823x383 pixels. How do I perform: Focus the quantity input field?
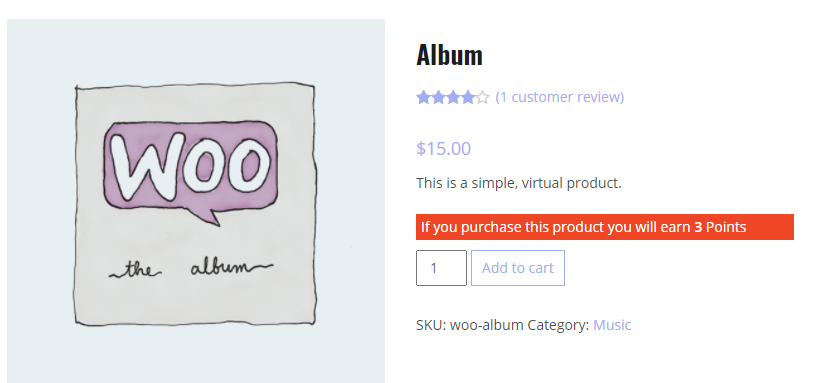pyautogui.click(x=441, y=268)
